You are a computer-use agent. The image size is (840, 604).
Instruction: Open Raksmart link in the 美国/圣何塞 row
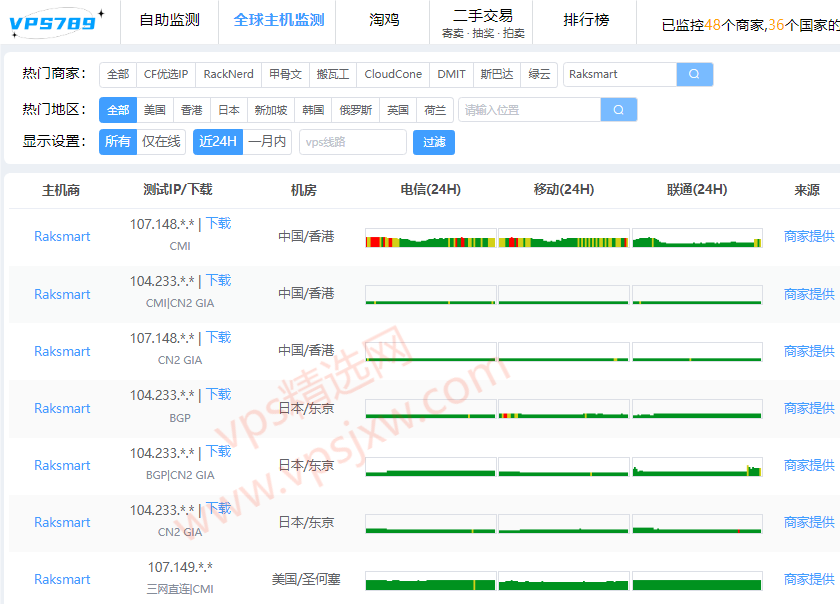tap(62, 579)
